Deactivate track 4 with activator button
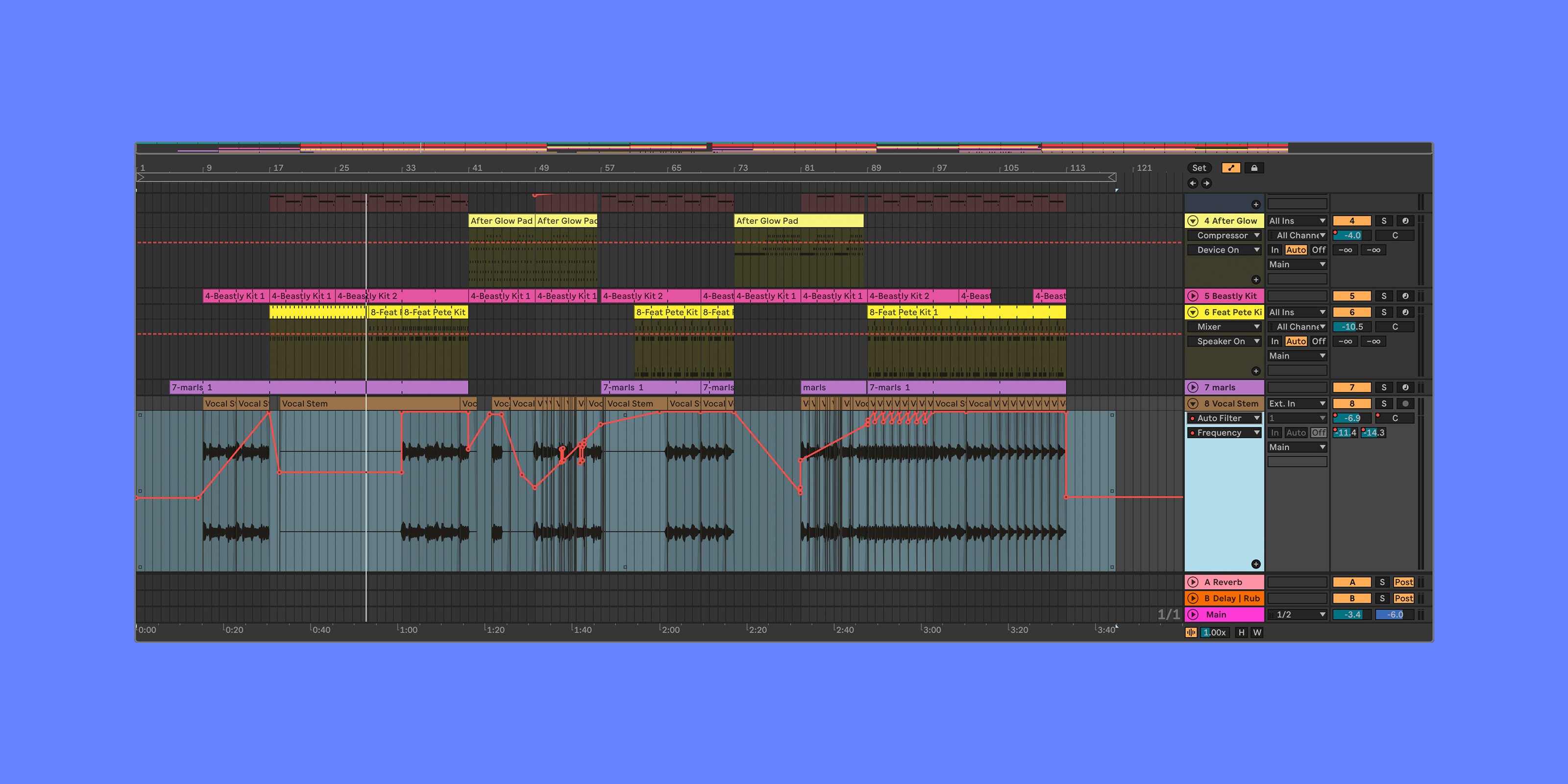This screenshot has height=784, width=1568. pyautogui.click(x=1352, y=221)
